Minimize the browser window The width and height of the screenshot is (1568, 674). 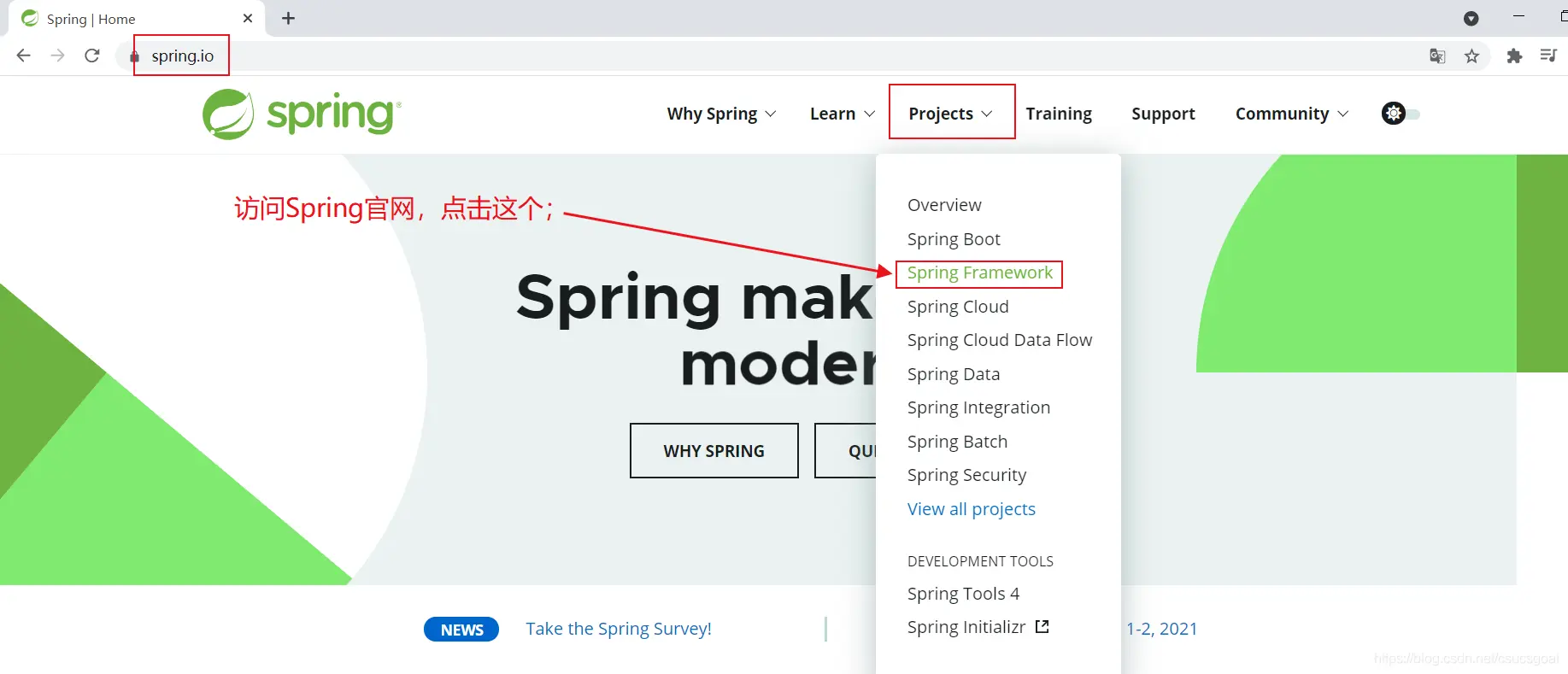pyautogui.click(x=1518, y=17)
